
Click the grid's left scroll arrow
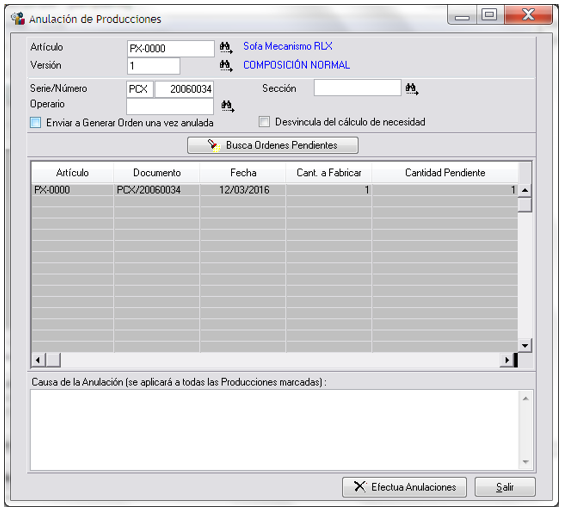[38, 360]
